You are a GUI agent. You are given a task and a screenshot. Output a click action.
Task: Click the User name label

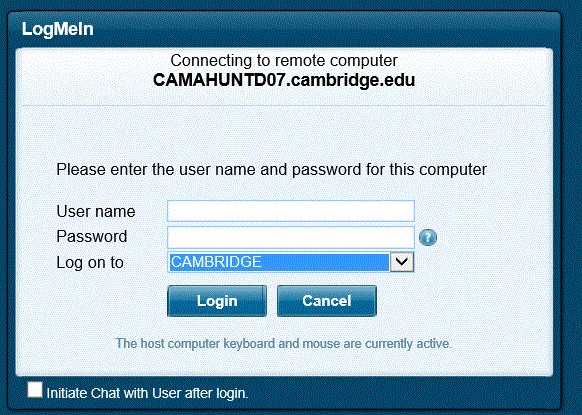pyautogui.click(x=96, y=212)
